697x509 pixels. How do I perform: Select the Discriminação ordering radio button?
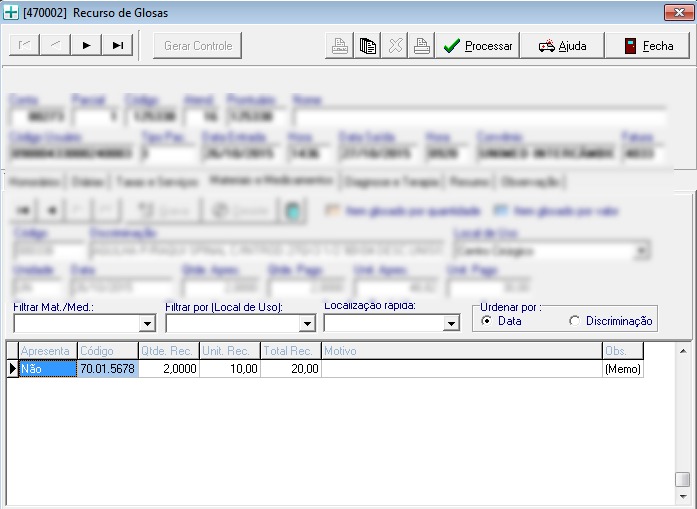(x=574, y=321)
